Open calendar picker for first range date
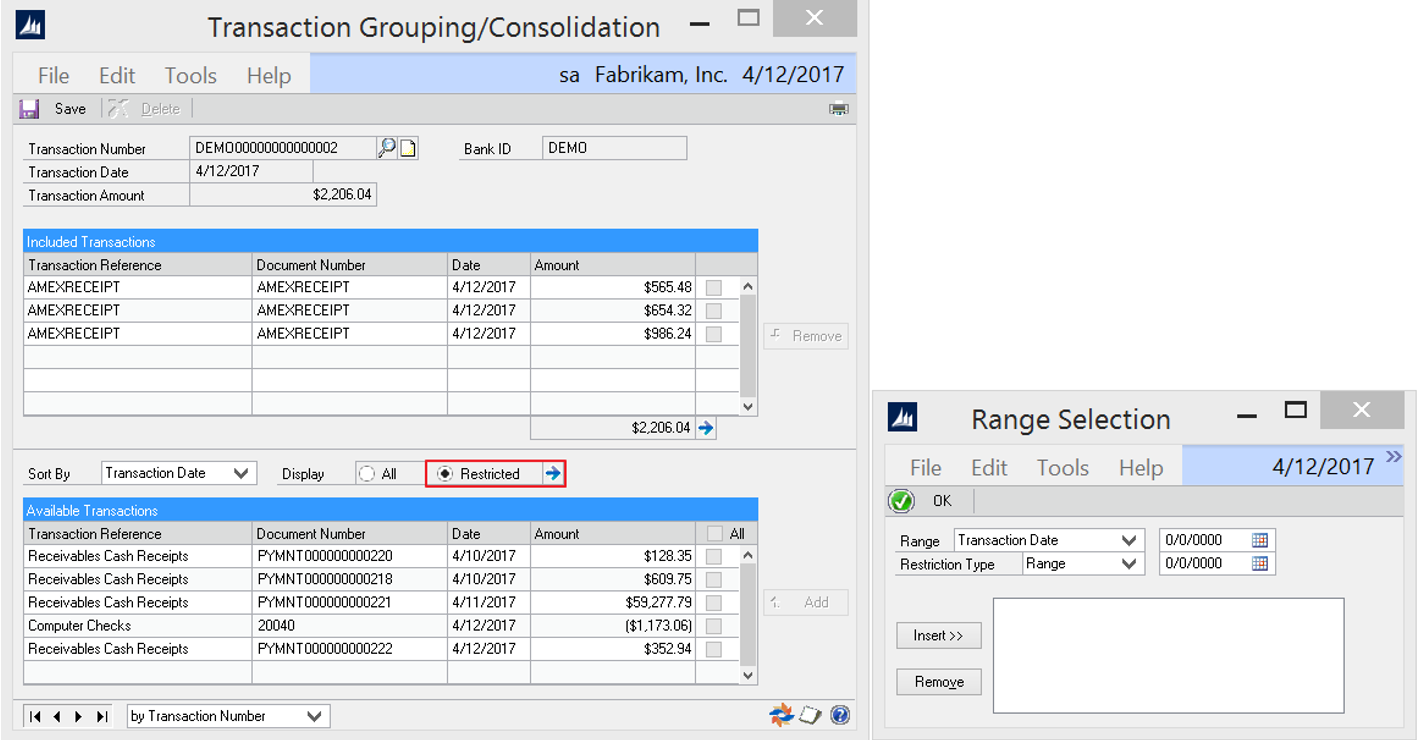This screenshot has height=740, width=1417. (1260, 540)
